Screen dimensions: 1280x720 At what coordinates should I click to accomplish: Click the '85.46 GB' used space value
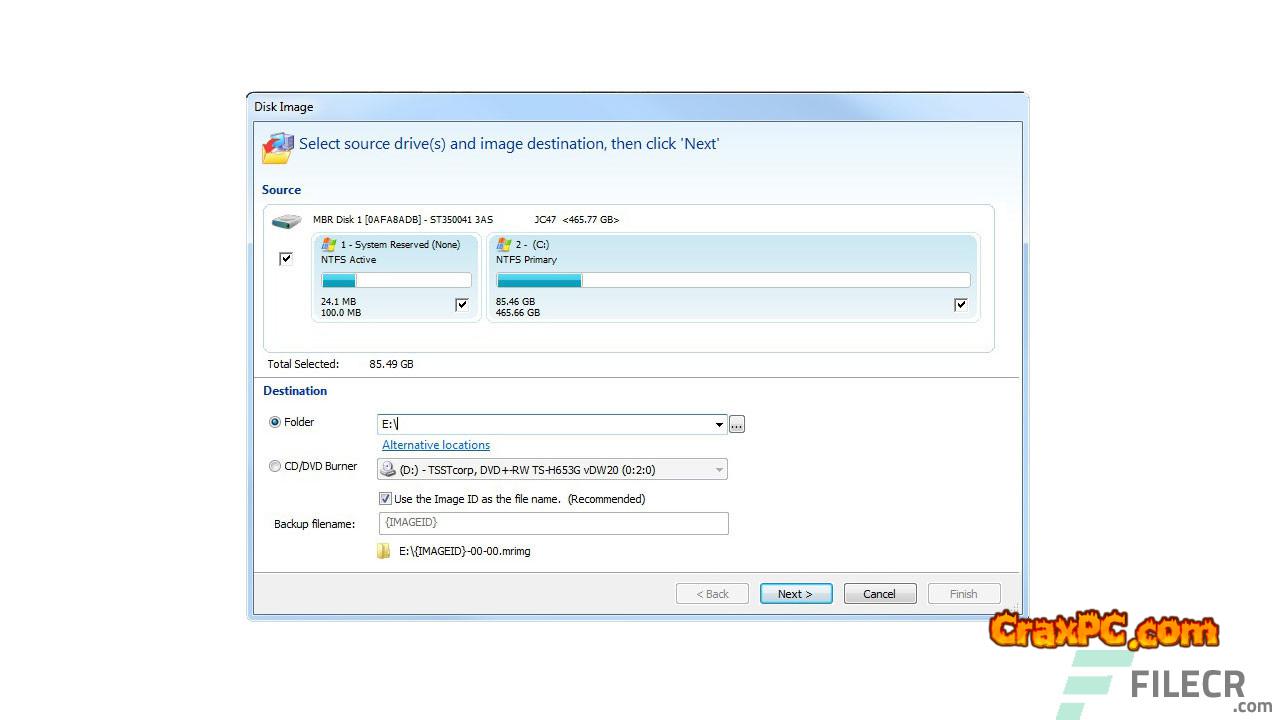coord(515,301)
